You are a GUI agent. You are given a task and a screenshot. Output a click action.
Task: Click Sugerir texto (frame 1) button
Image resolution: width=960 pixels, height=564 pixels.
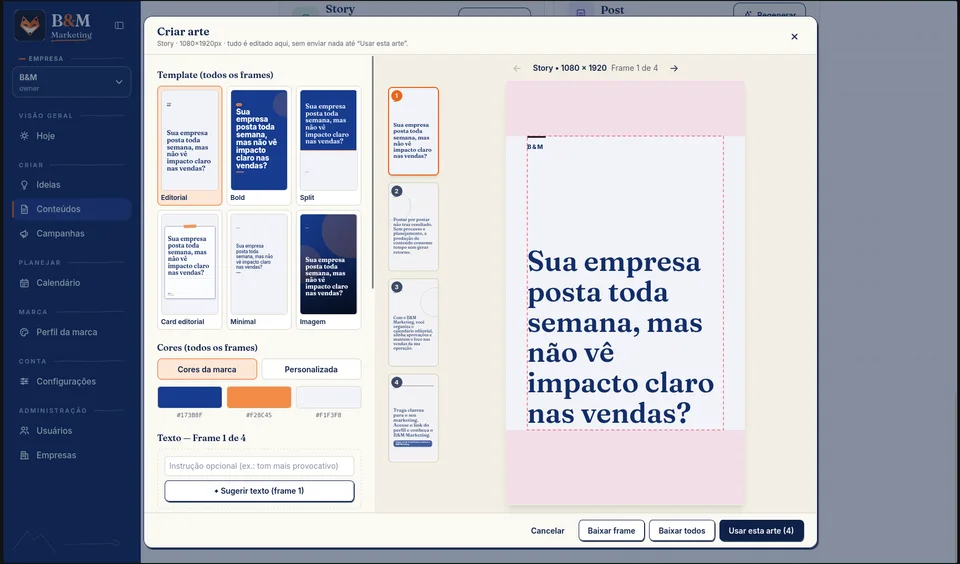[259, 491]
